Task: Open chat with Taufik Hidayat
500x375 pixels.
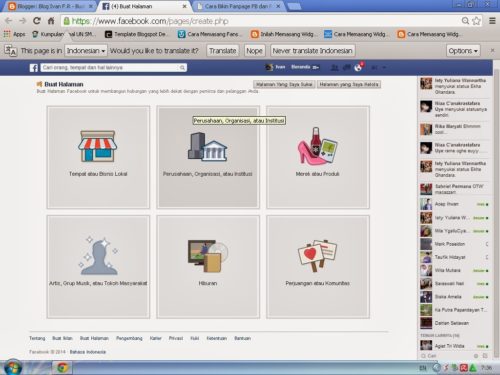Action: click(x=454, y=257)
